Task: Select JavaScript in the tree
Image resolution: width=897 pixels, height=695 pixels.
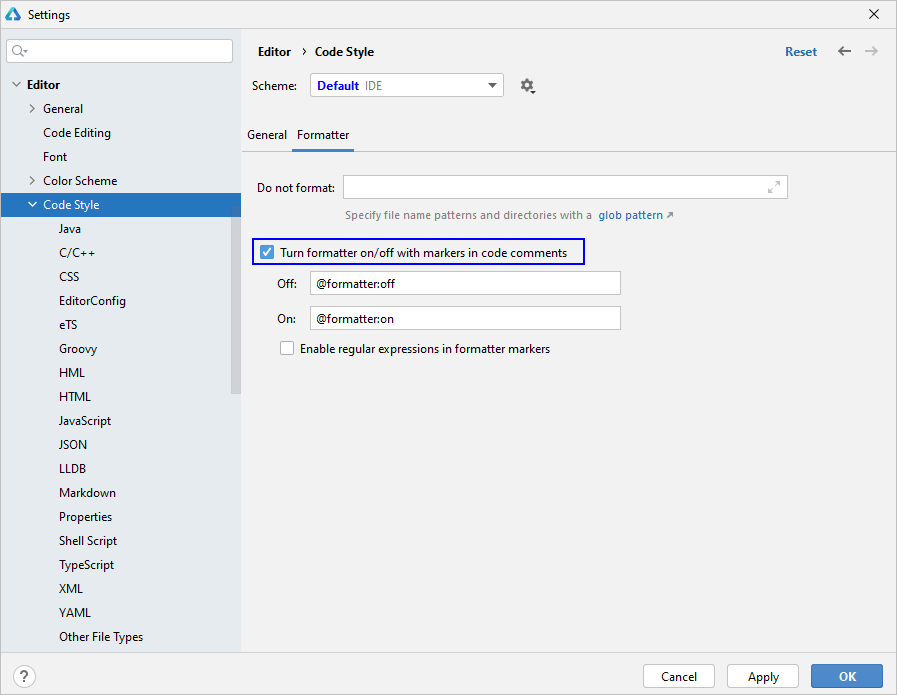Action: [x=85, y=421]
